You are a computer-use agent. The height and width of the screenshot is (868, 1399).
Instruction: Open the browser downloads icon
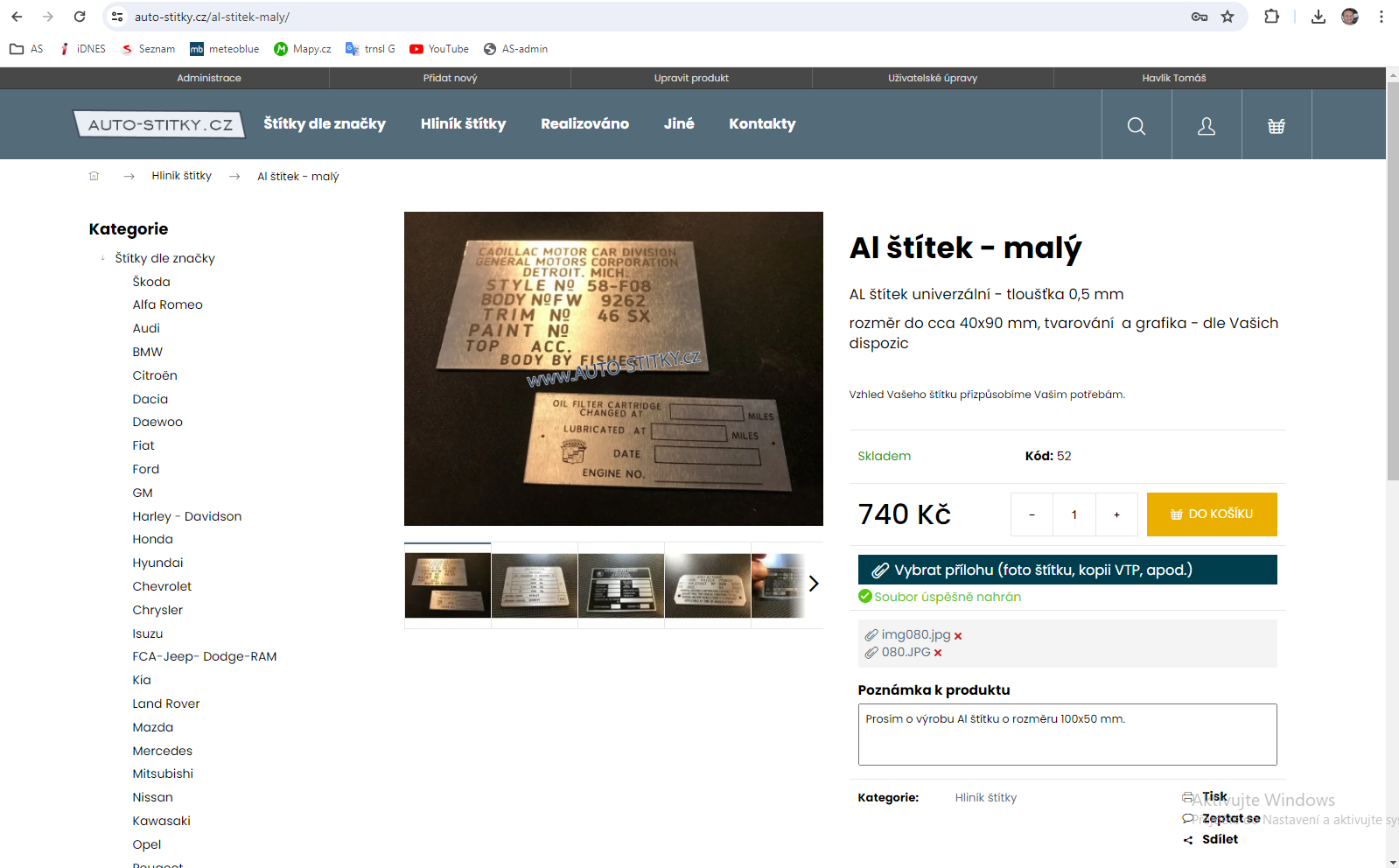1319,17
